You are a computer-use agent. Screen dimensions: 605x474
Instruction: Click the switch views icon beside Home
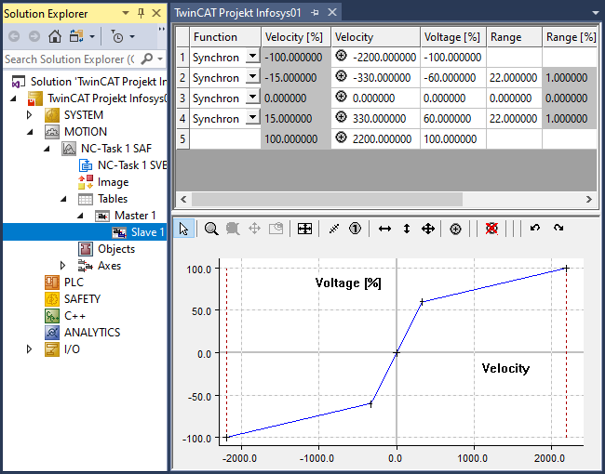(76, 36)
